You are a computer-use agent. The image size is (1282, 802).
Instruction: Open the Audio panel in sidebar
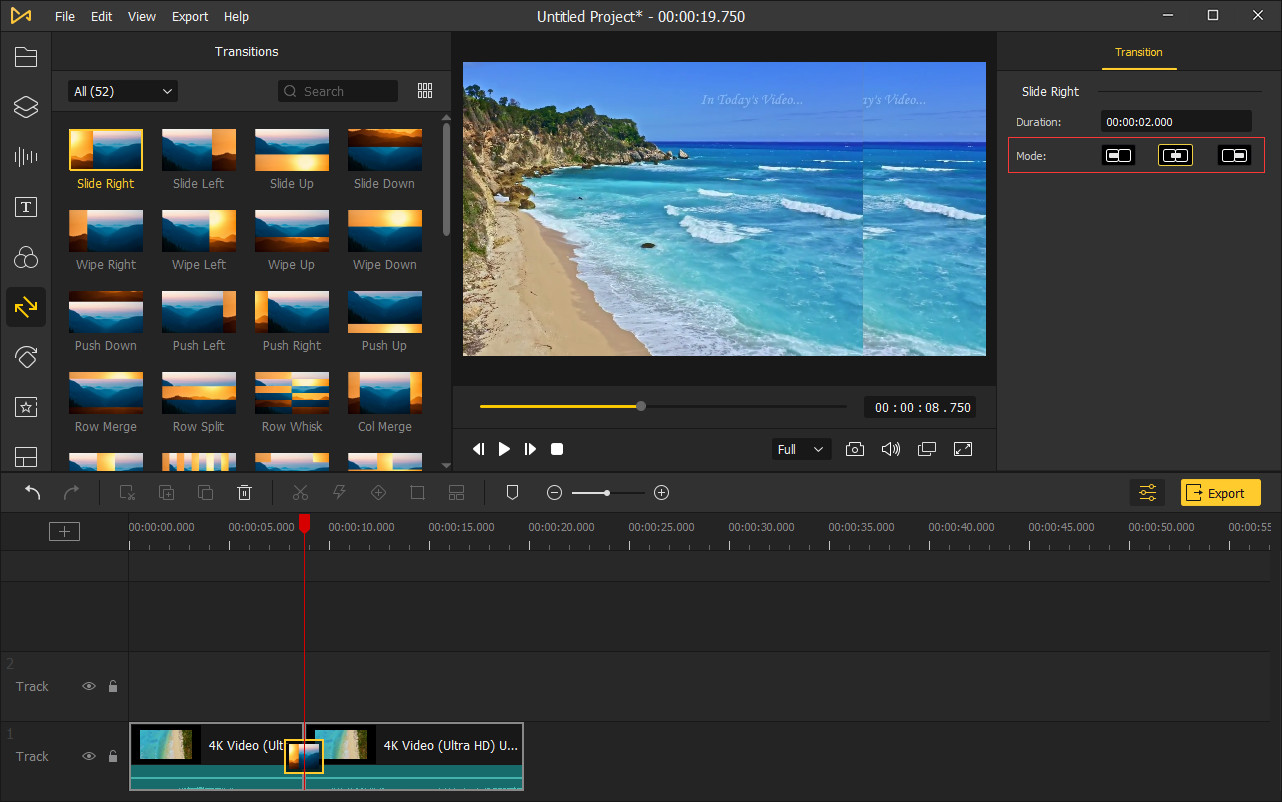[26, 157]
